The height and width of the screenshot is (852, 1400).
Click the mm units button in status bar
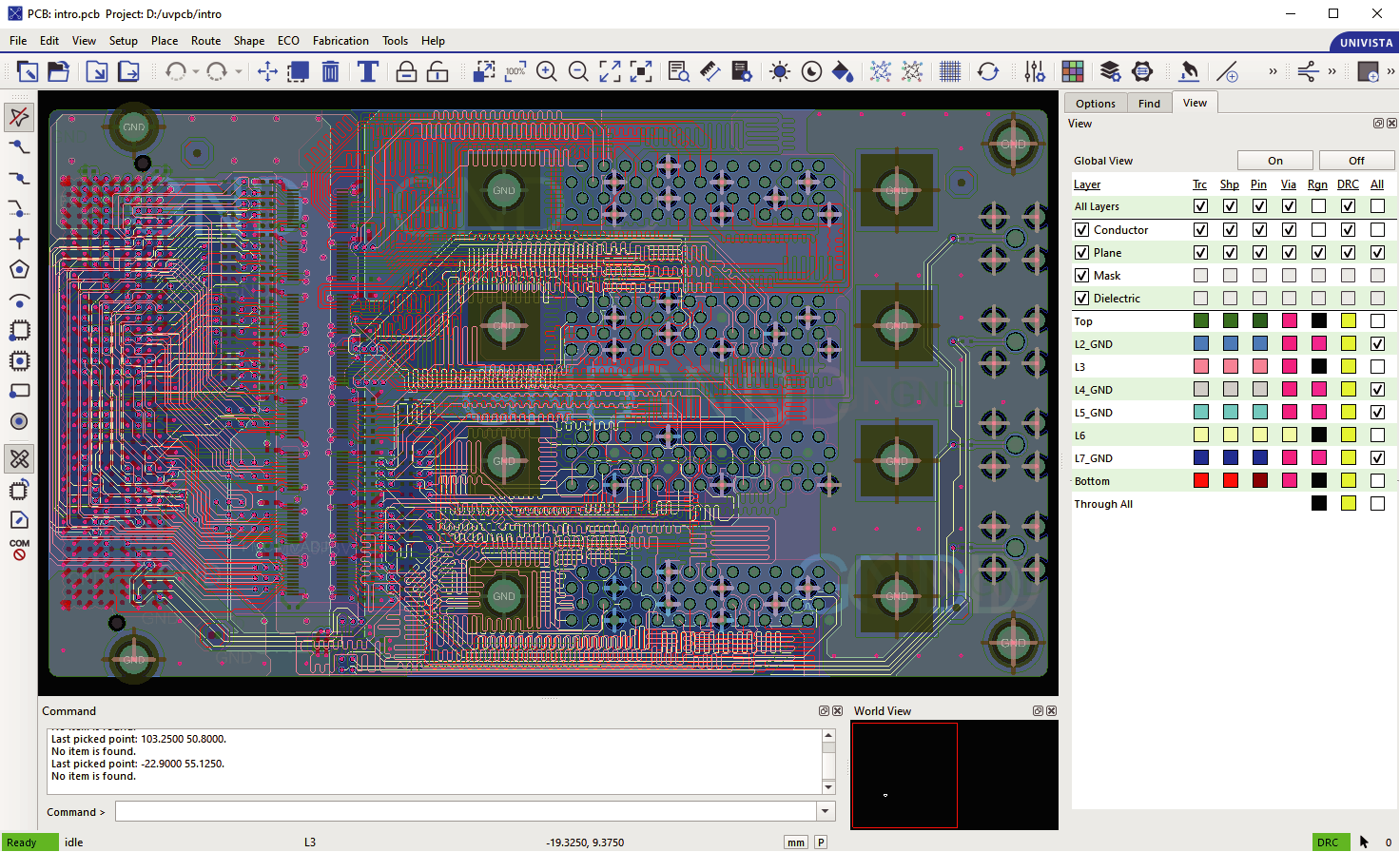click(x=796, y=842)
